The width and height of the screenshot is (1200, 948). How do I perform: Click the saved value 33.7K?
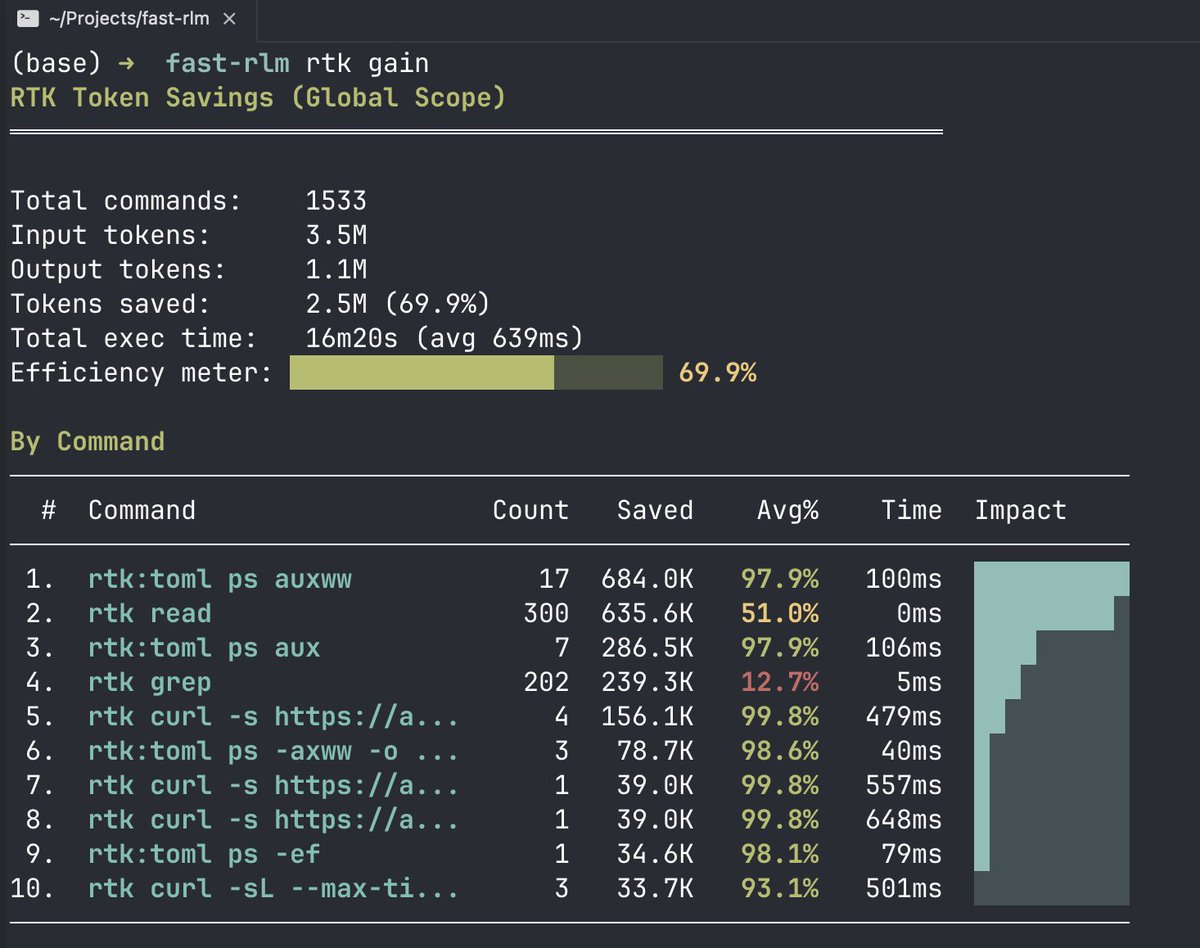coord(655,888)
